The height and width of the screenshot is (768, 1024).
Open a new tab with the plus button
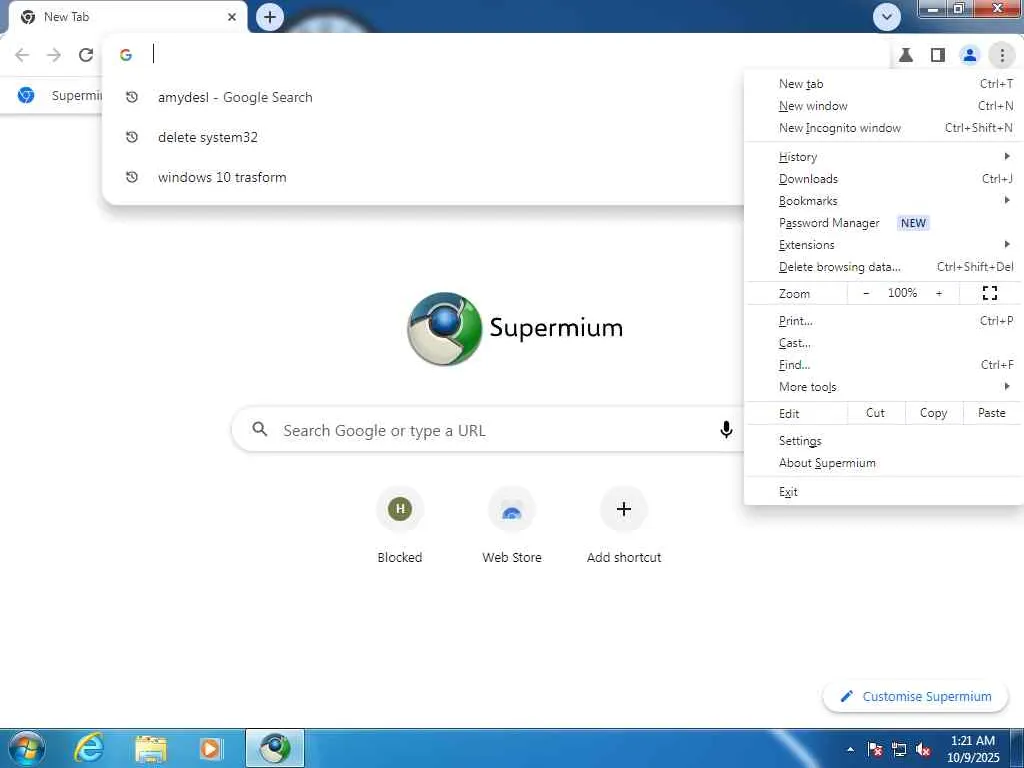[270, 17]
